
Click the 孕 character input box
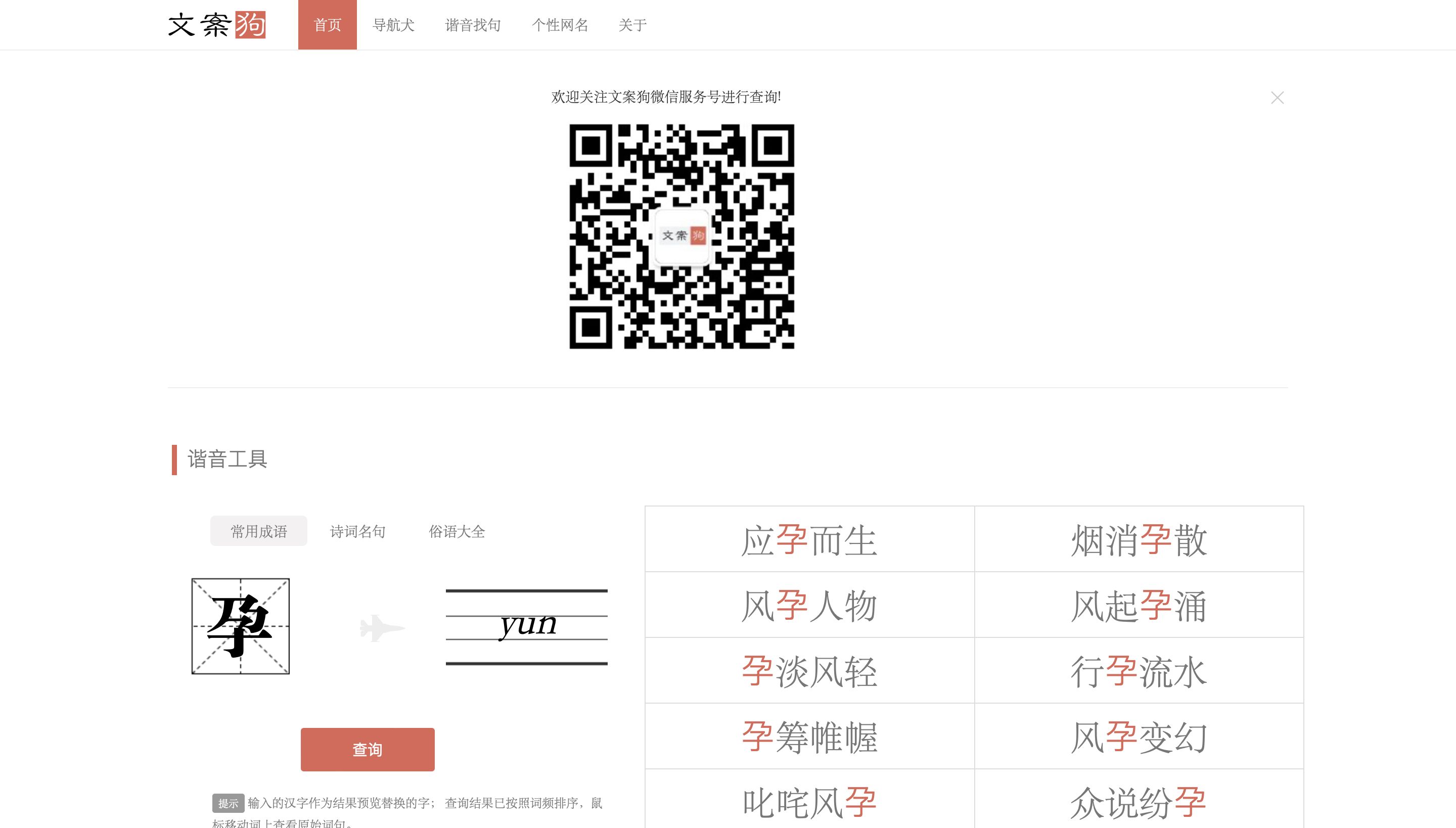(x=241, y=626)
